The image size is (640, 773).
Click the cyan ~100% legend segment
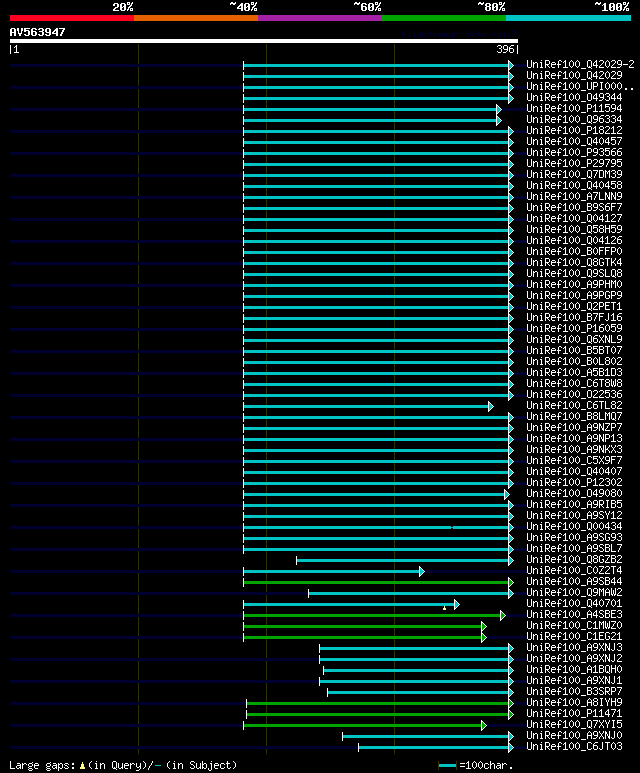pos(569,18)
